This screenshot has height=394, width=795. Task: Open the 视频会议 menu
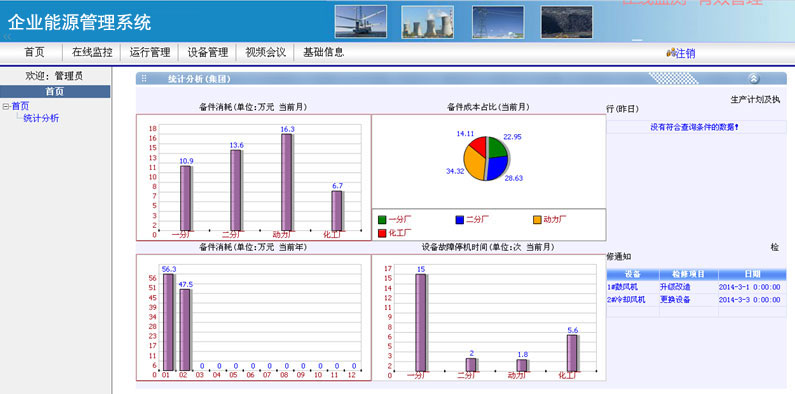[265, 52]
